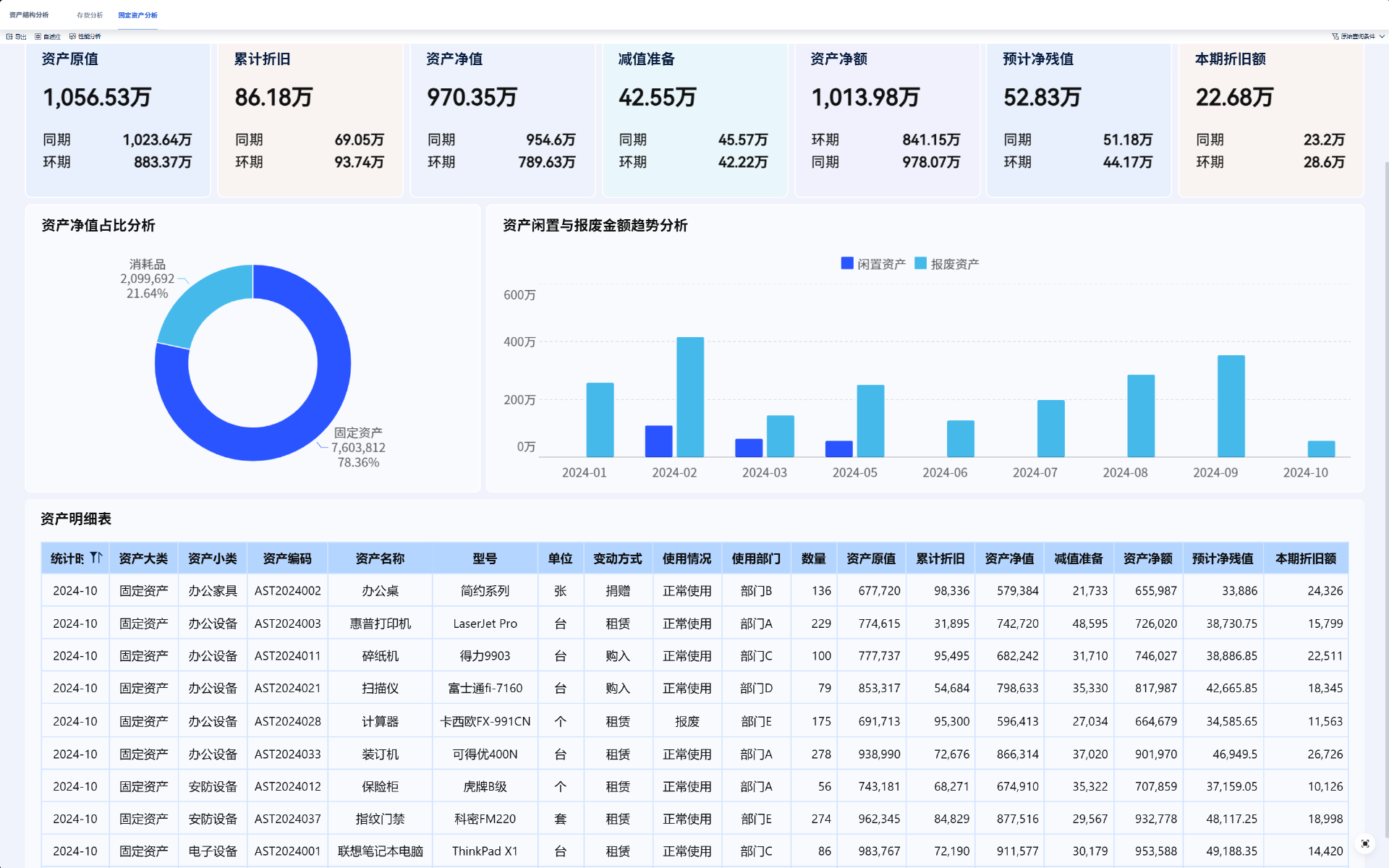Screen dimensions: 1389x868
Task: Select the 固定资产分析 tab
Action: click(x=137, y=15)
